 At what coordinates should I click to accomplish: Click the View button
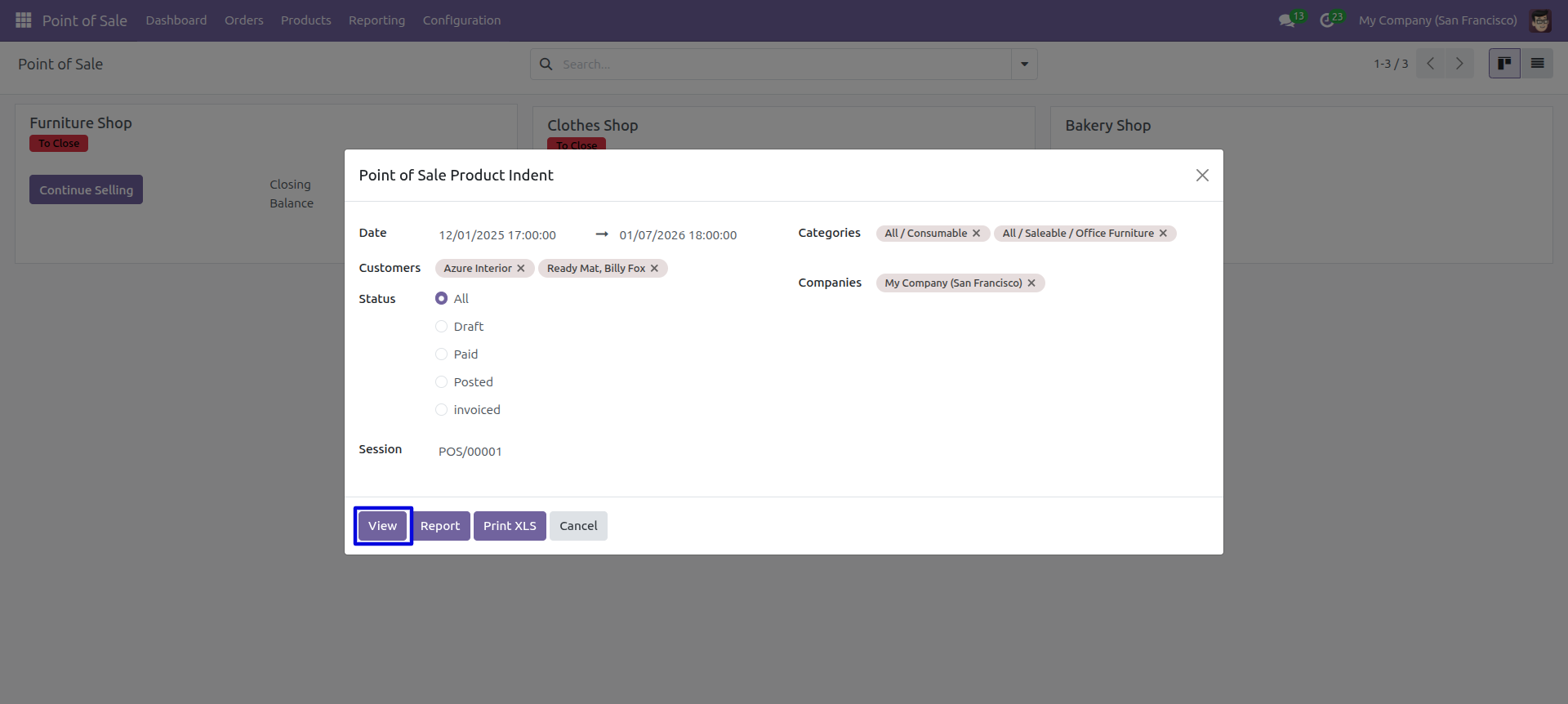click(382, 526)
